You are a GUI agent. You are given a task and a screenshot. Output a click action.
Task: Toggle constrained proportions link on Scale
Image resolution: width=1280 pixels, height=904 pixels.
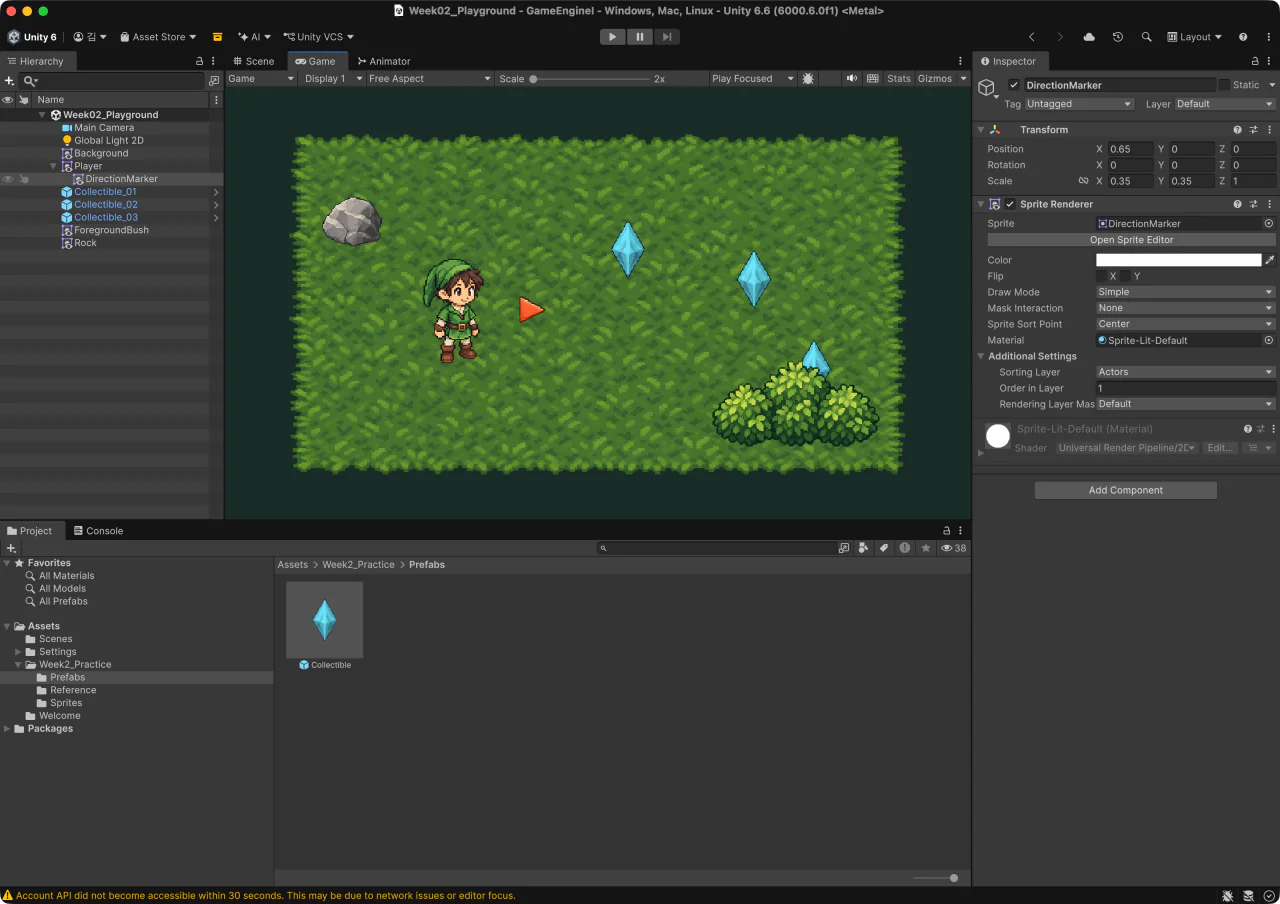[1083, 181]
